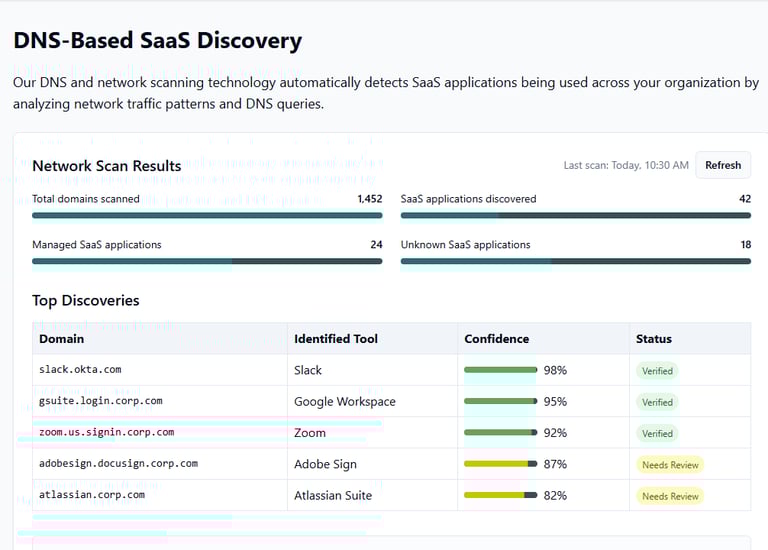The height and width of the screenshot is (550, 768).
Task: Click the Top Discoveries heading
Action: click(86, 300)
